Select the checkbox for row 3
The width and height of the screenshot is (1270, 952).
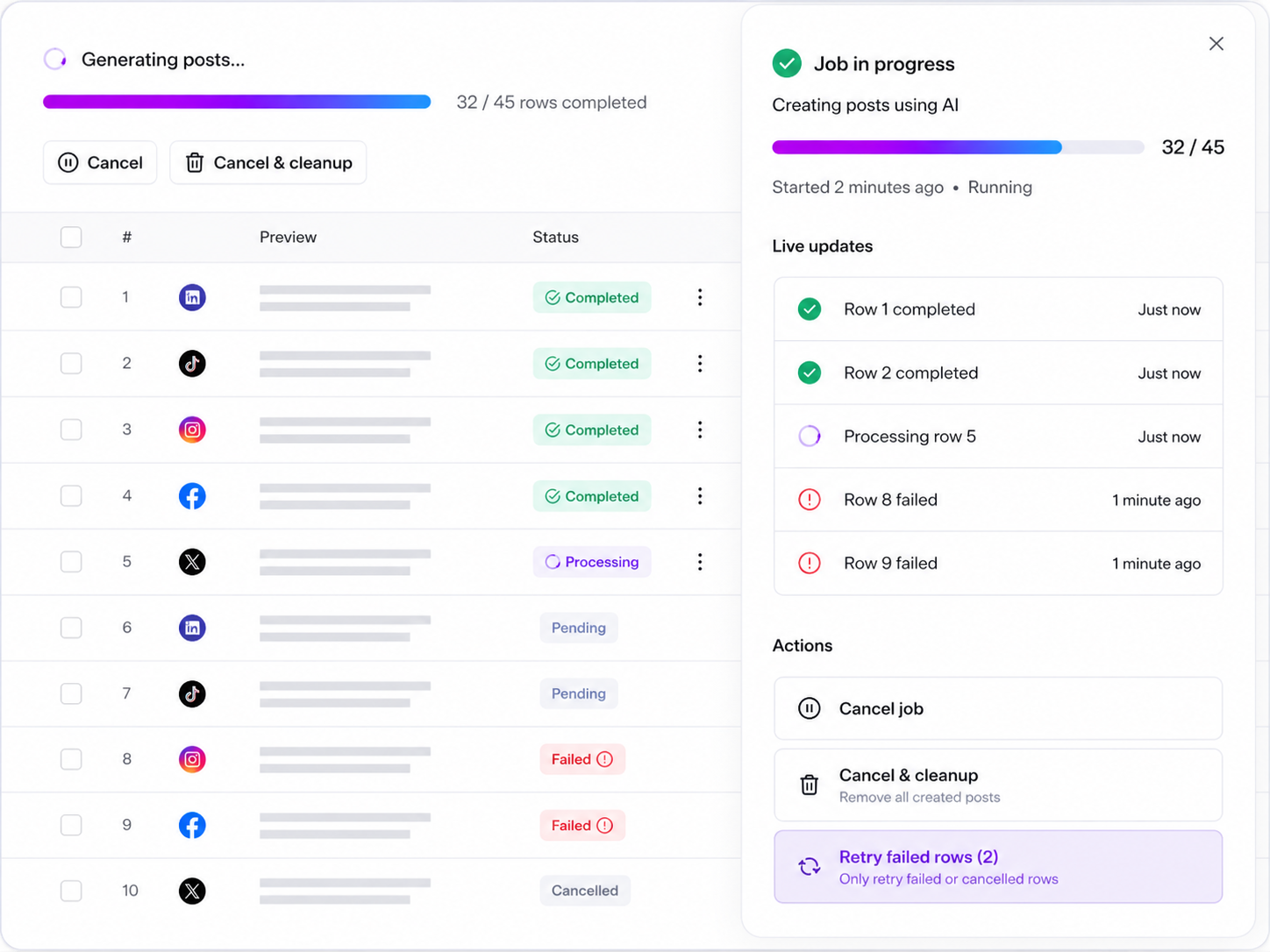[x=71, y=430]
